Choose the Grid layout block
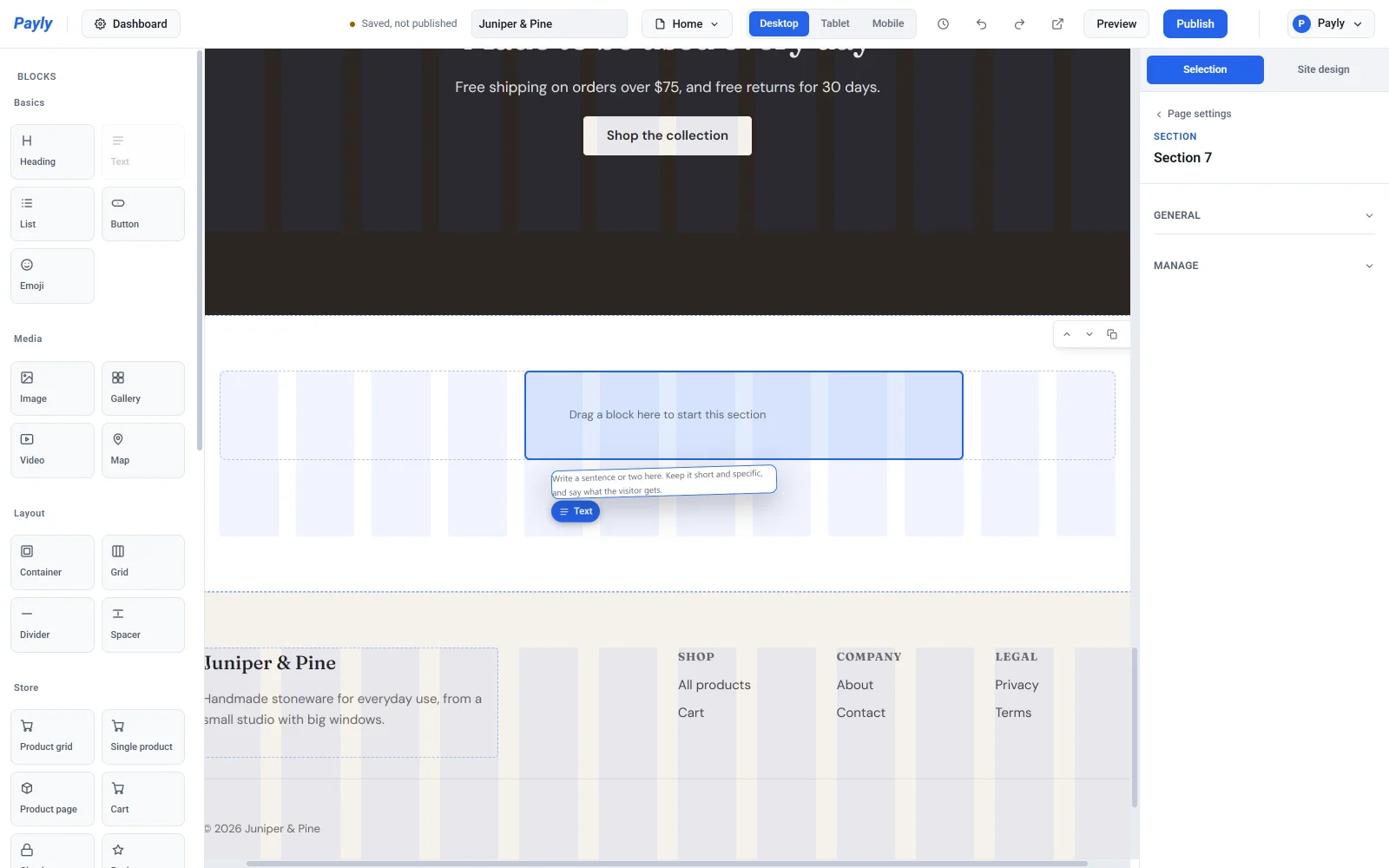 click(143, 562)
